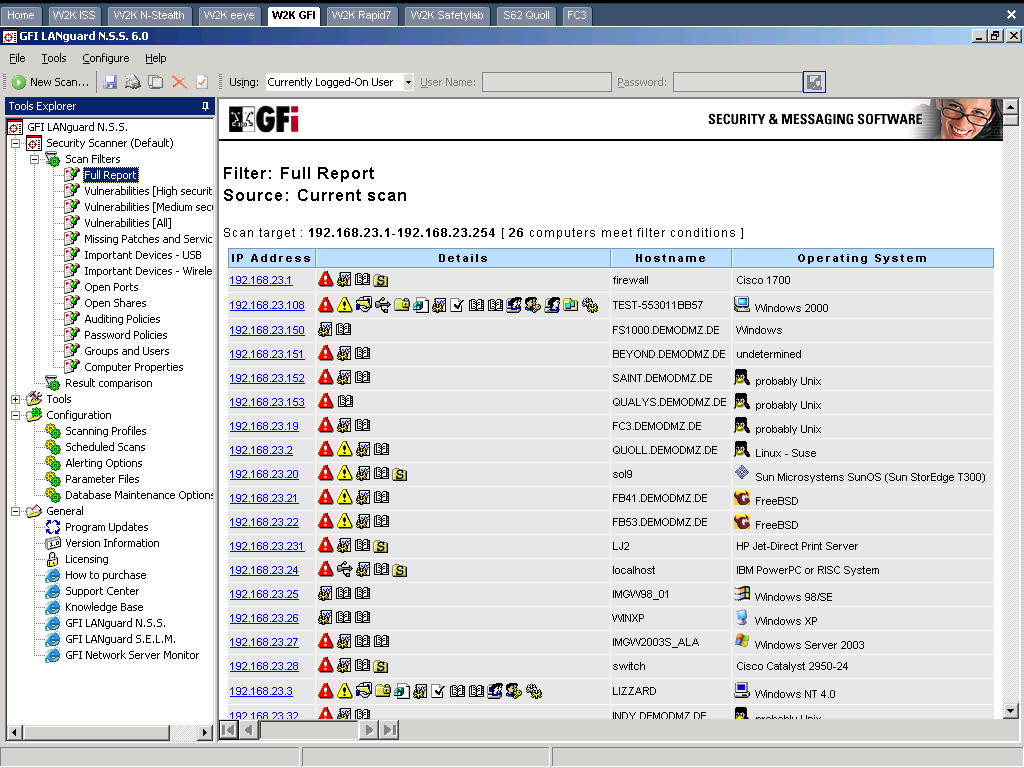The height and width of the screenshot is (768, 1024).
Task: Open the Configure menu
Action: point(105,58)
